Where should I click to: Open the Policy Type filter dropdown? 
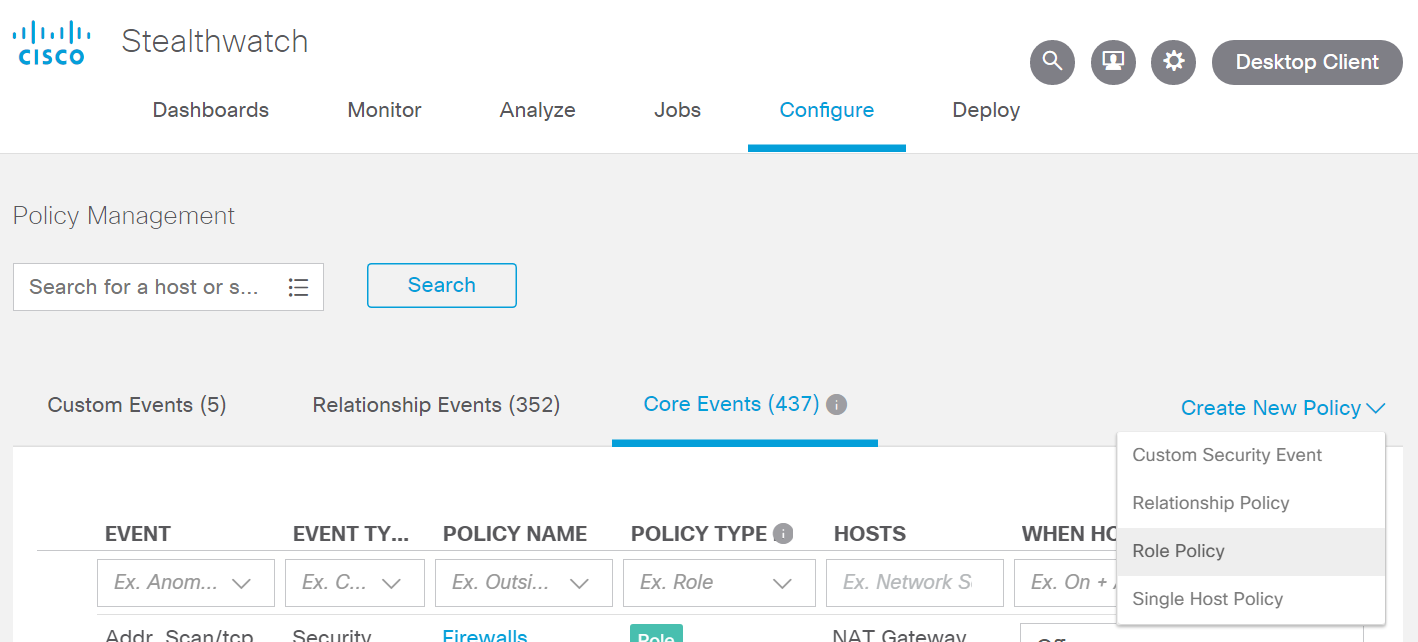[x=719, y=583]
